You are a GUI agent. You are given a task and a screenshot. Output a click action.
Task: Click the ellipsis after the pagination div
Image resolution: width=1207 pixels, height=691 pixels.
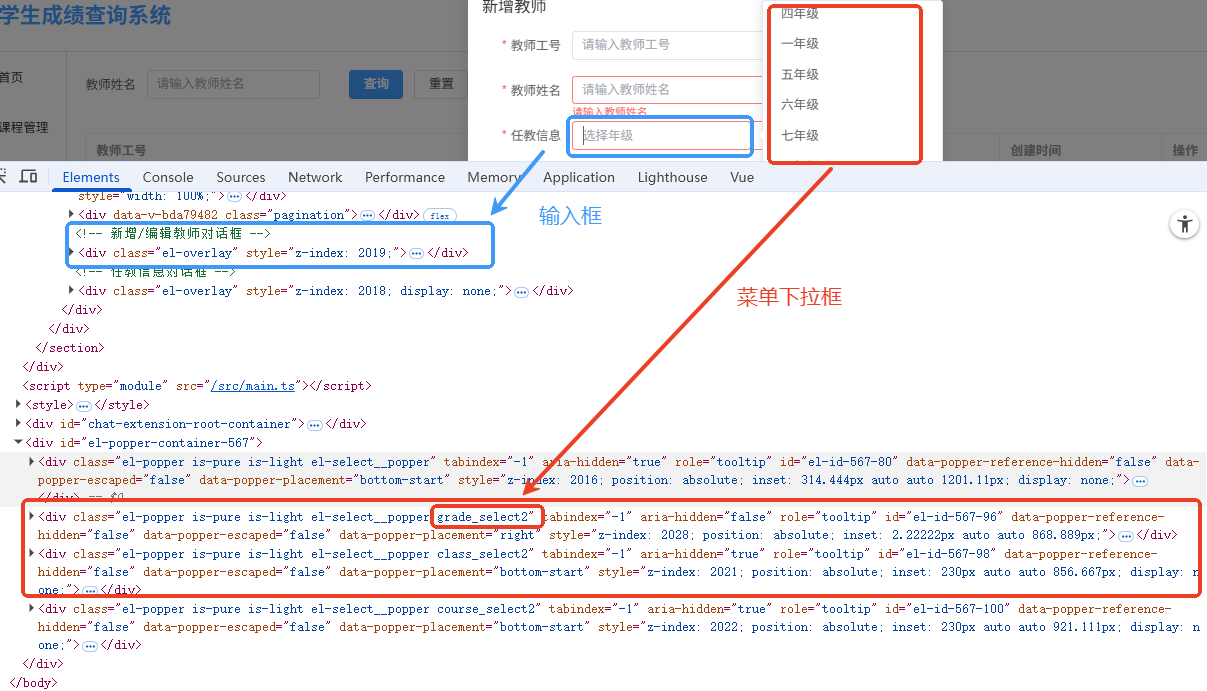(x=367, y=215)
